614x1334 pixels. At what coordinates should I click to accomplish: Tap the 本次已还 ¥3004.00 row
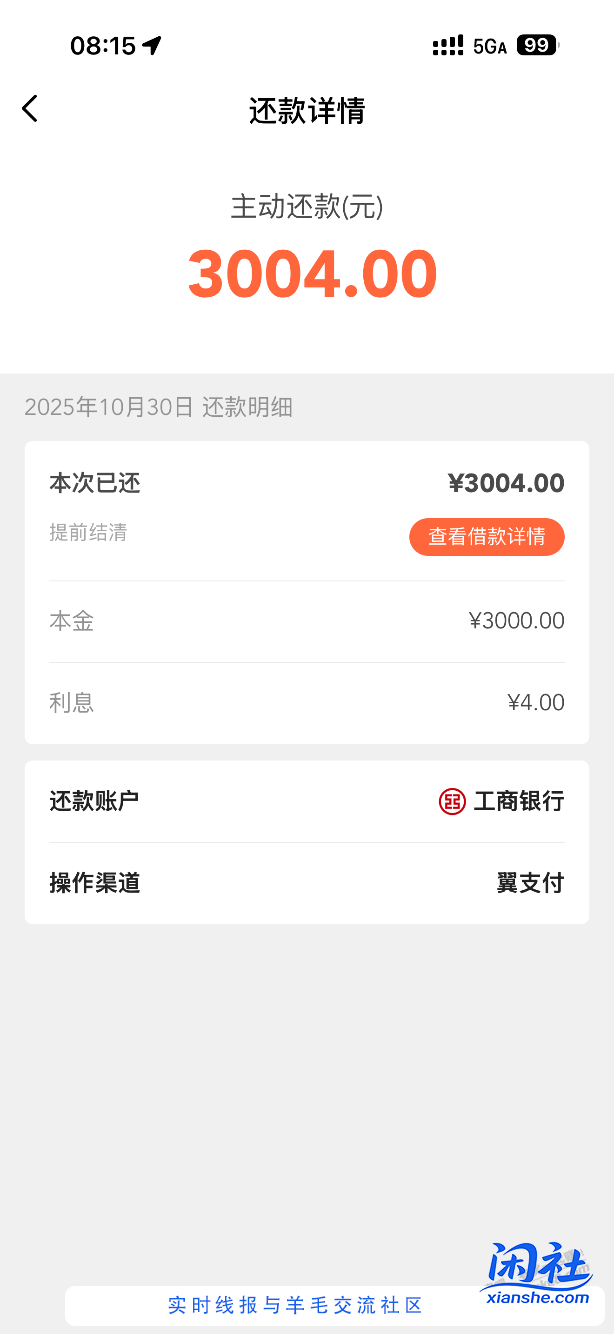point(307,483)
